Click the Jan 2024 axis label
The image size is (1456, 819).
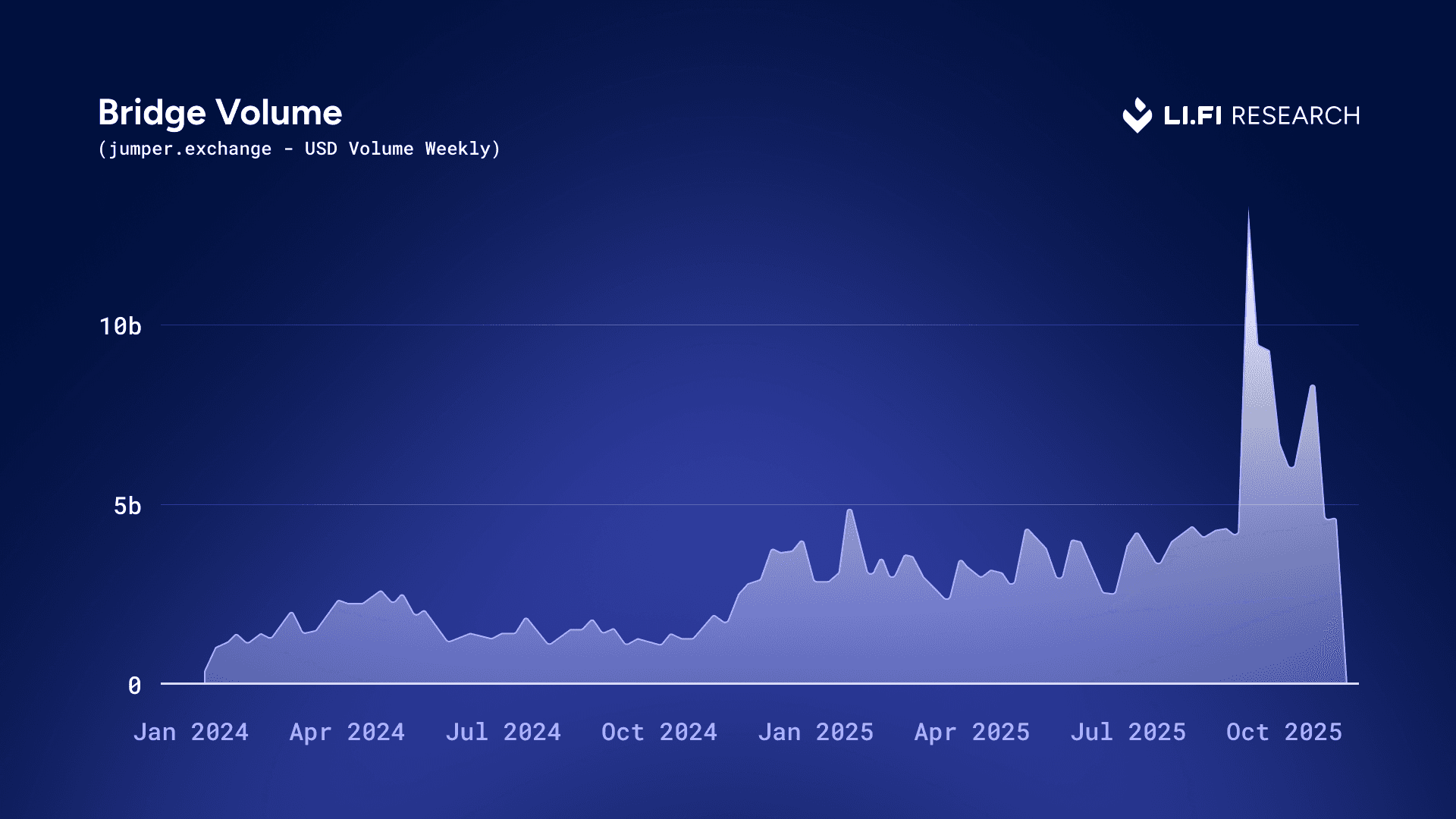tap(191, 732)
